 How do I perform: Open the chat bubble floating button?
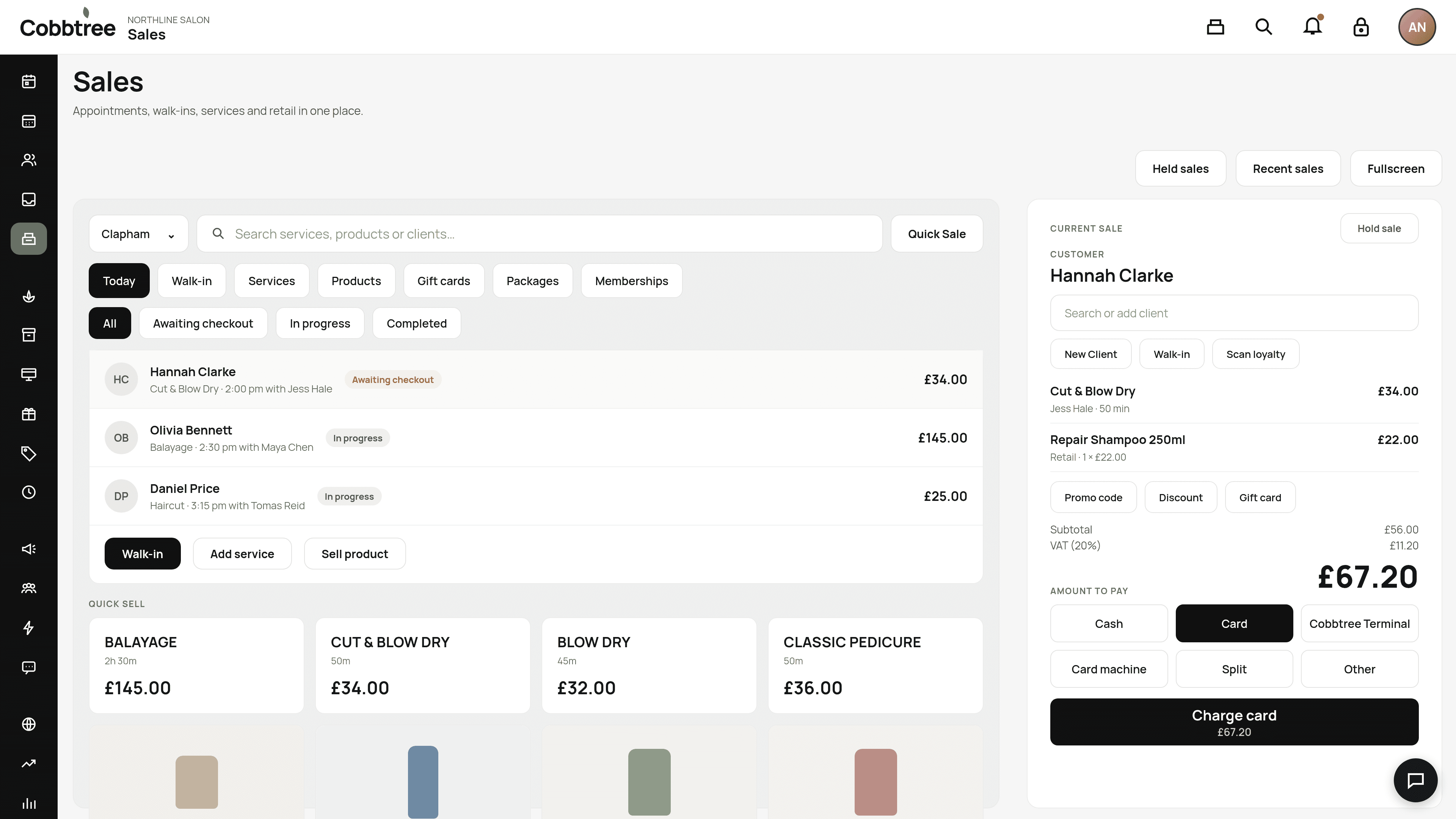coord(1415,780)
